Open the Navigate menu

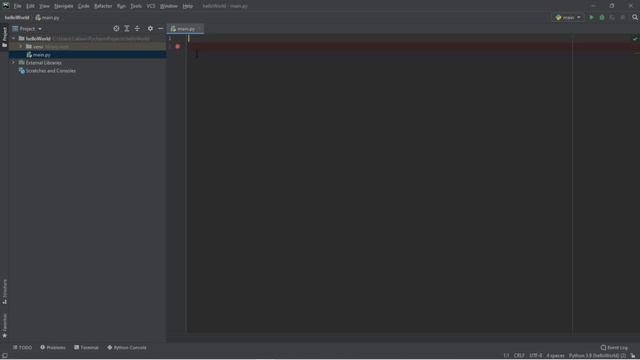click(64, 6)
